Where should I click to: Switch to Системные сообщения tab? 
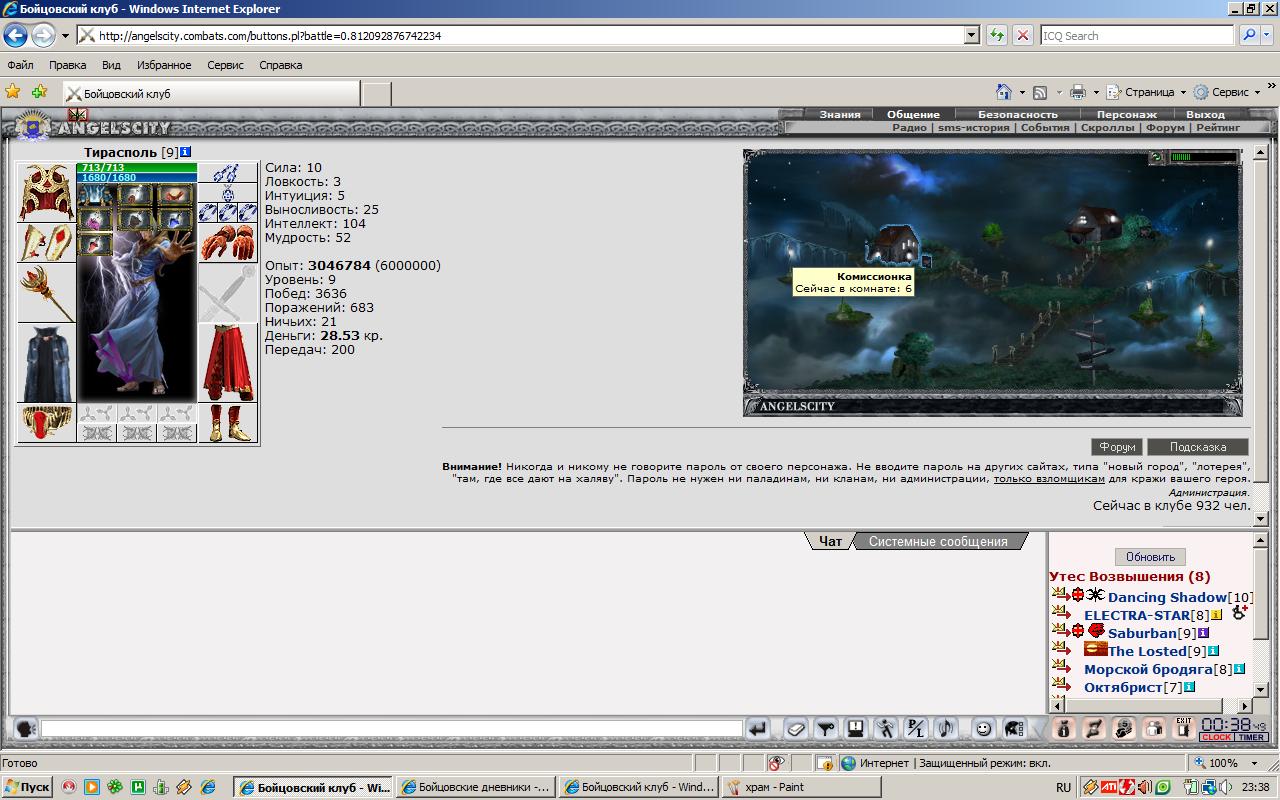point(938,541)
